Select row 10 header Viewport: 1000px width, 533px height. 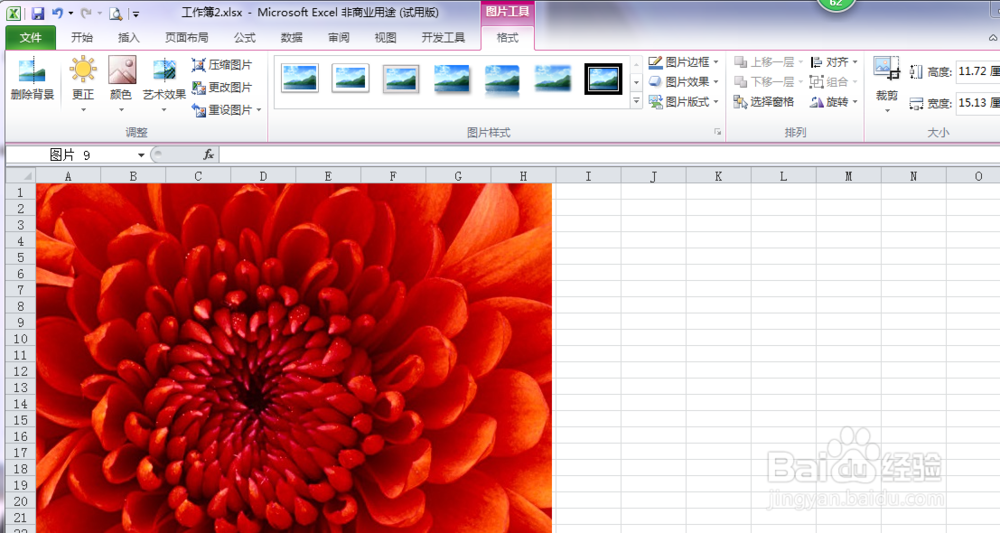point(21,339)
